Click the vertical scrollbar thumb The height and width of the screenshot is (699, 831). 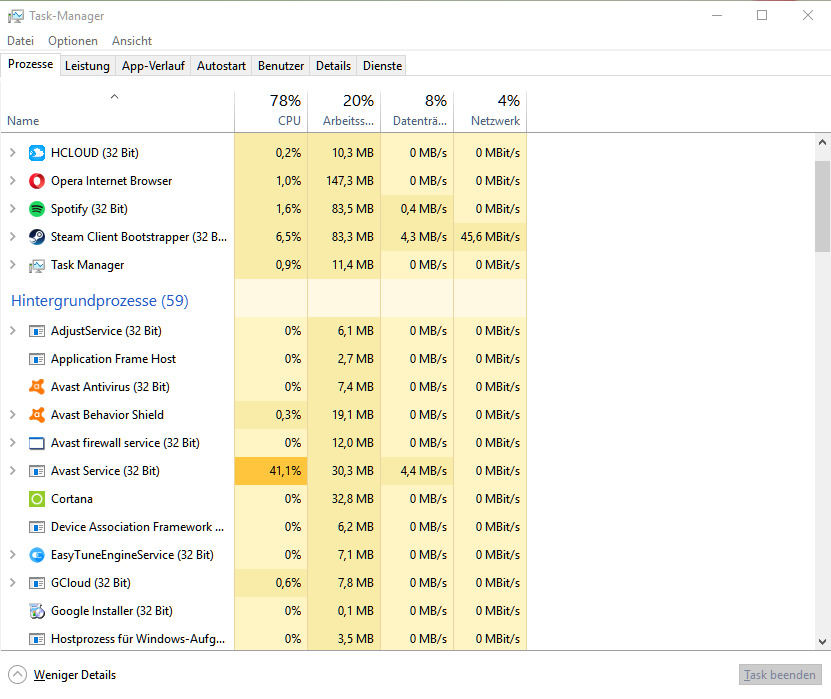pos(822,206)
